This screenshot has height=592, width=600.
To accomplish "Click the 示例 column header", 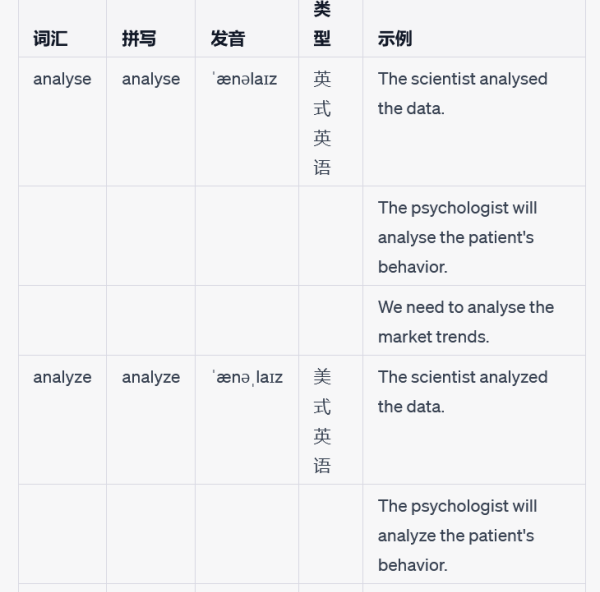I will pos(395,39).
